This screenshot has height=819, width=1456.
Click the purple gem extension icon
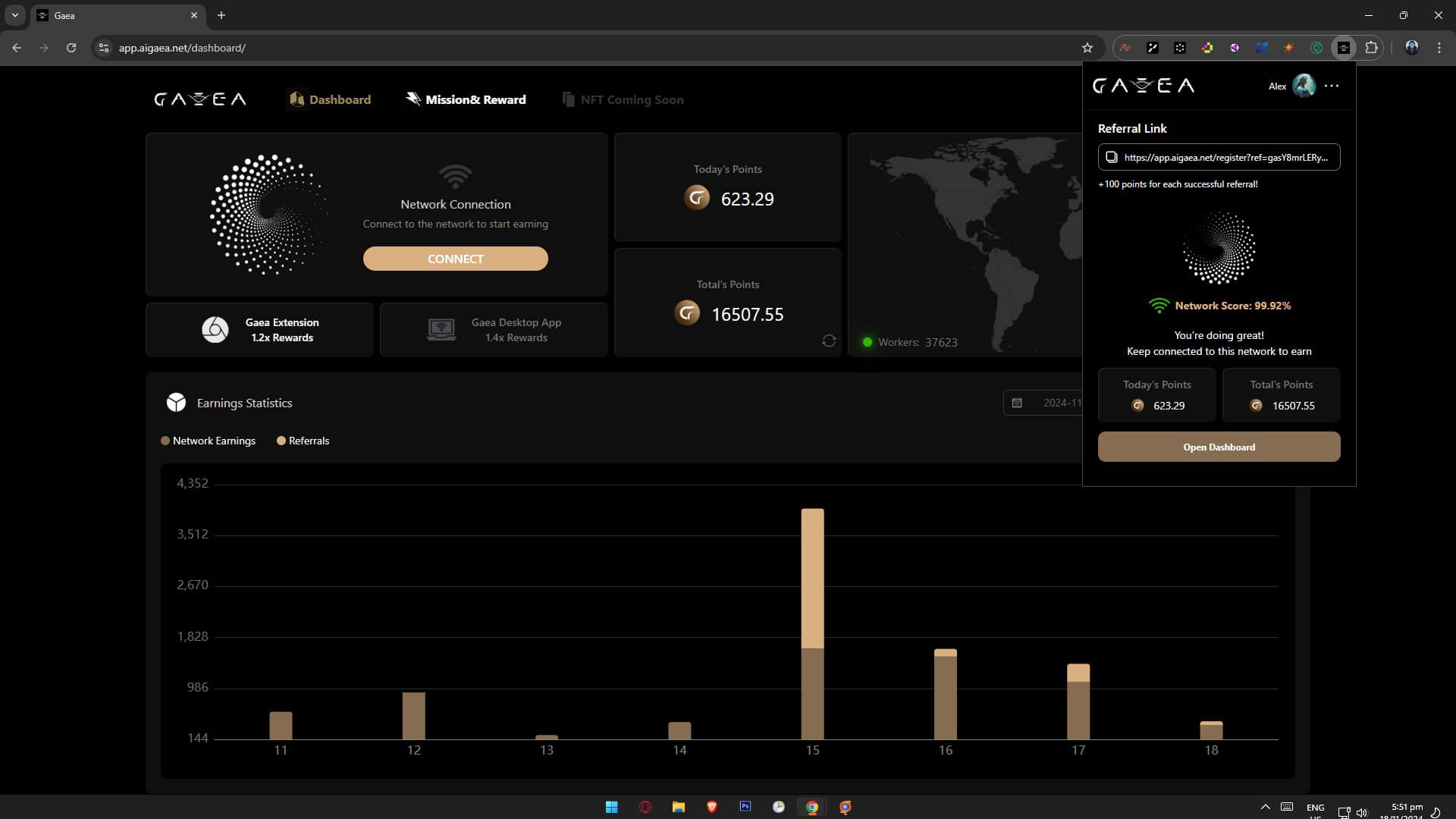(1234, 48)
